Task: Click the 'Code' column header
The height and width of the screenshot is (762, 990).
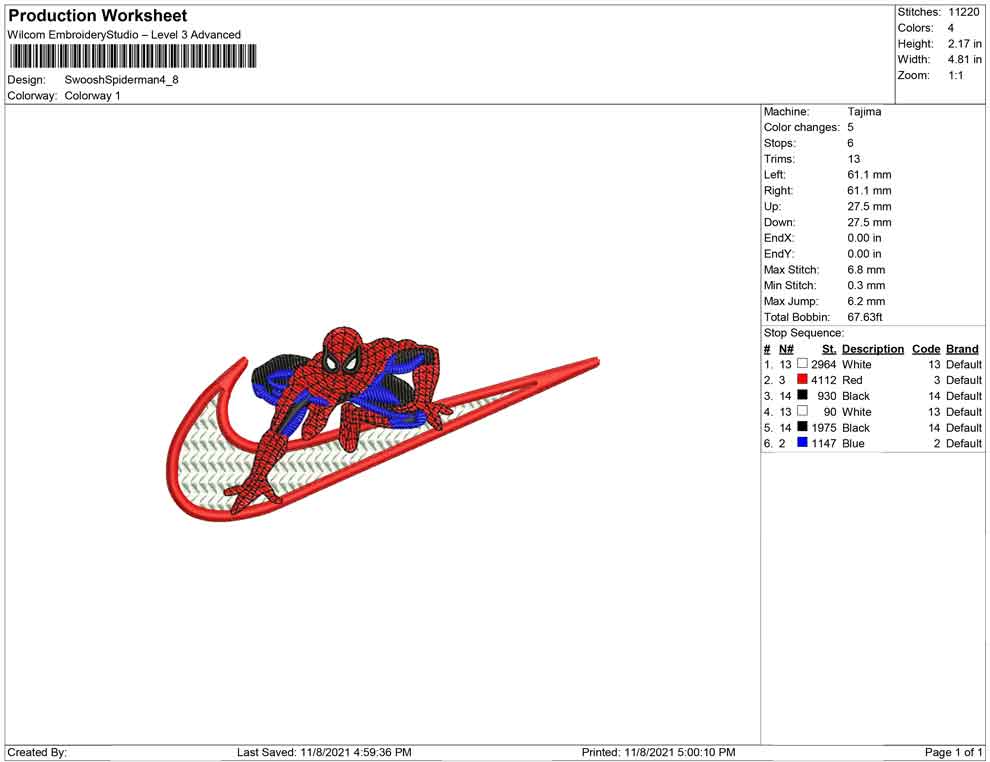Action: (926, 349)
